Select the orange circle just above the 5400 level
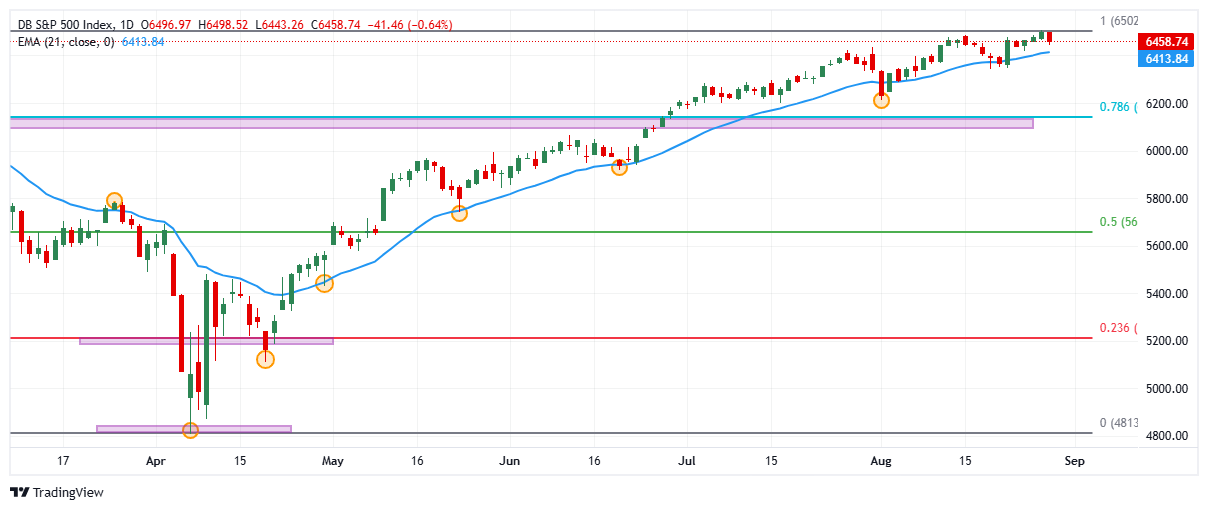Viewport: 1208px width, 510px height. [324, 284]
